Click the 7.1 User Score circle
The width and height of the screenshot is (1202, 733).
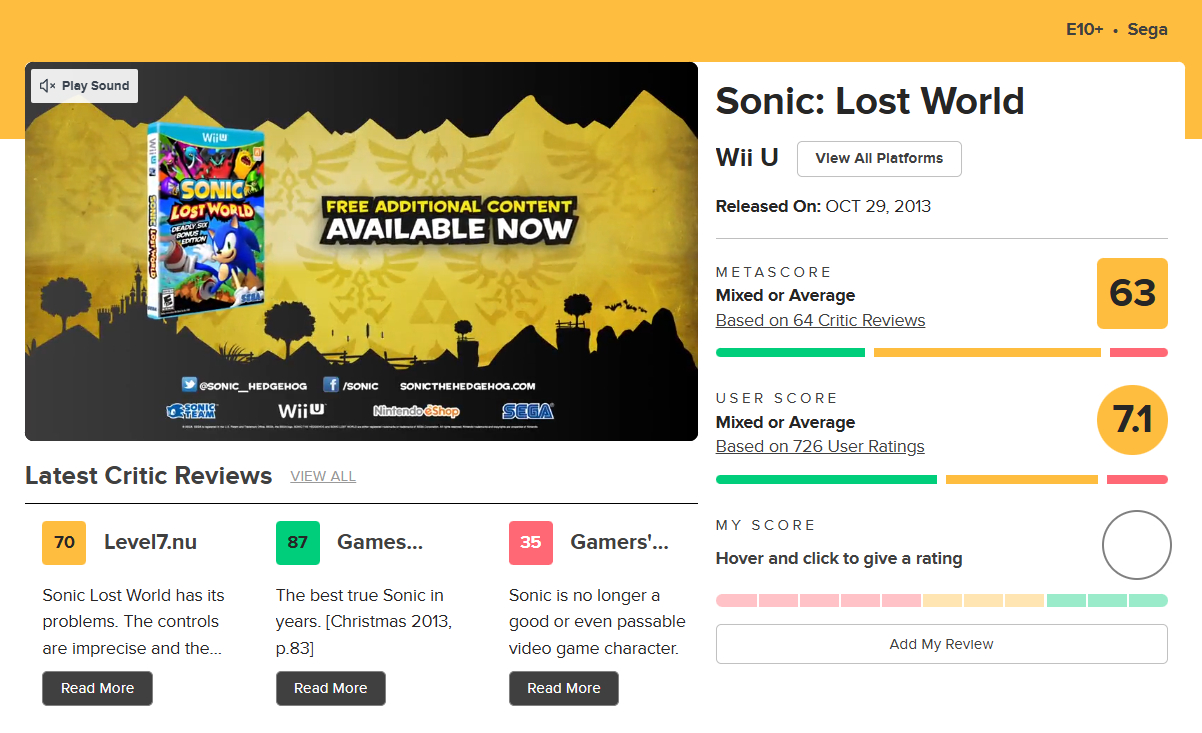(1132, 420)
